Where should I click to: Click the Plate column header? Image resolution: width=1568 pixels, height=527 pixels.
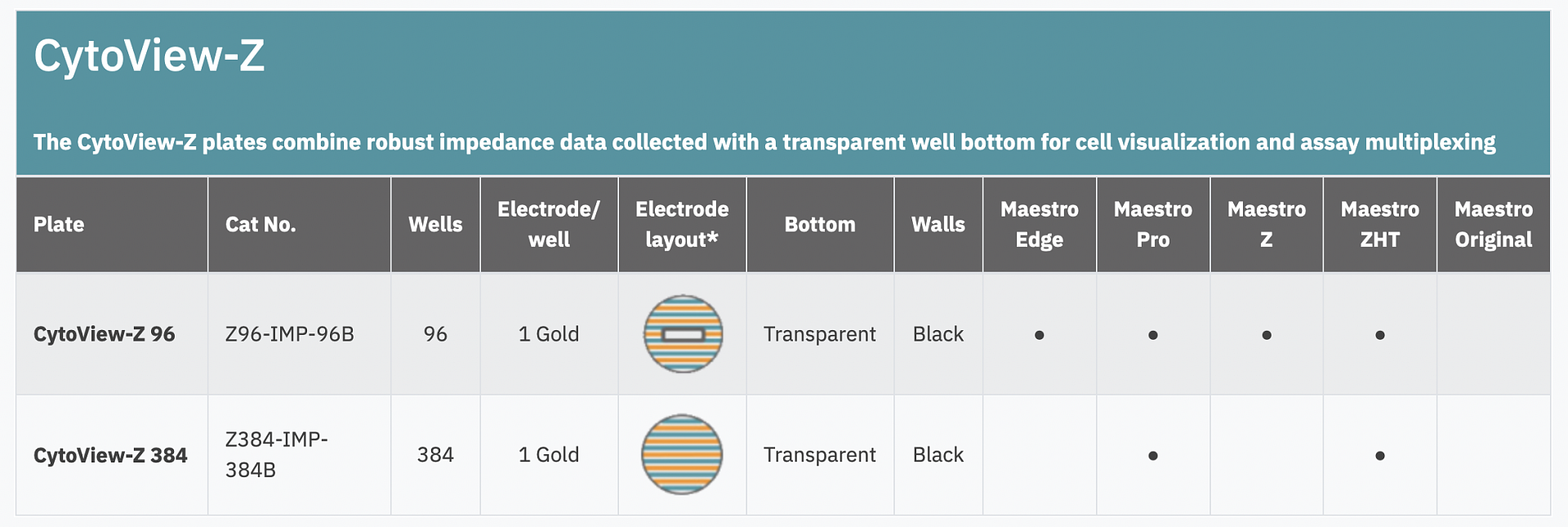coord(59,225)
